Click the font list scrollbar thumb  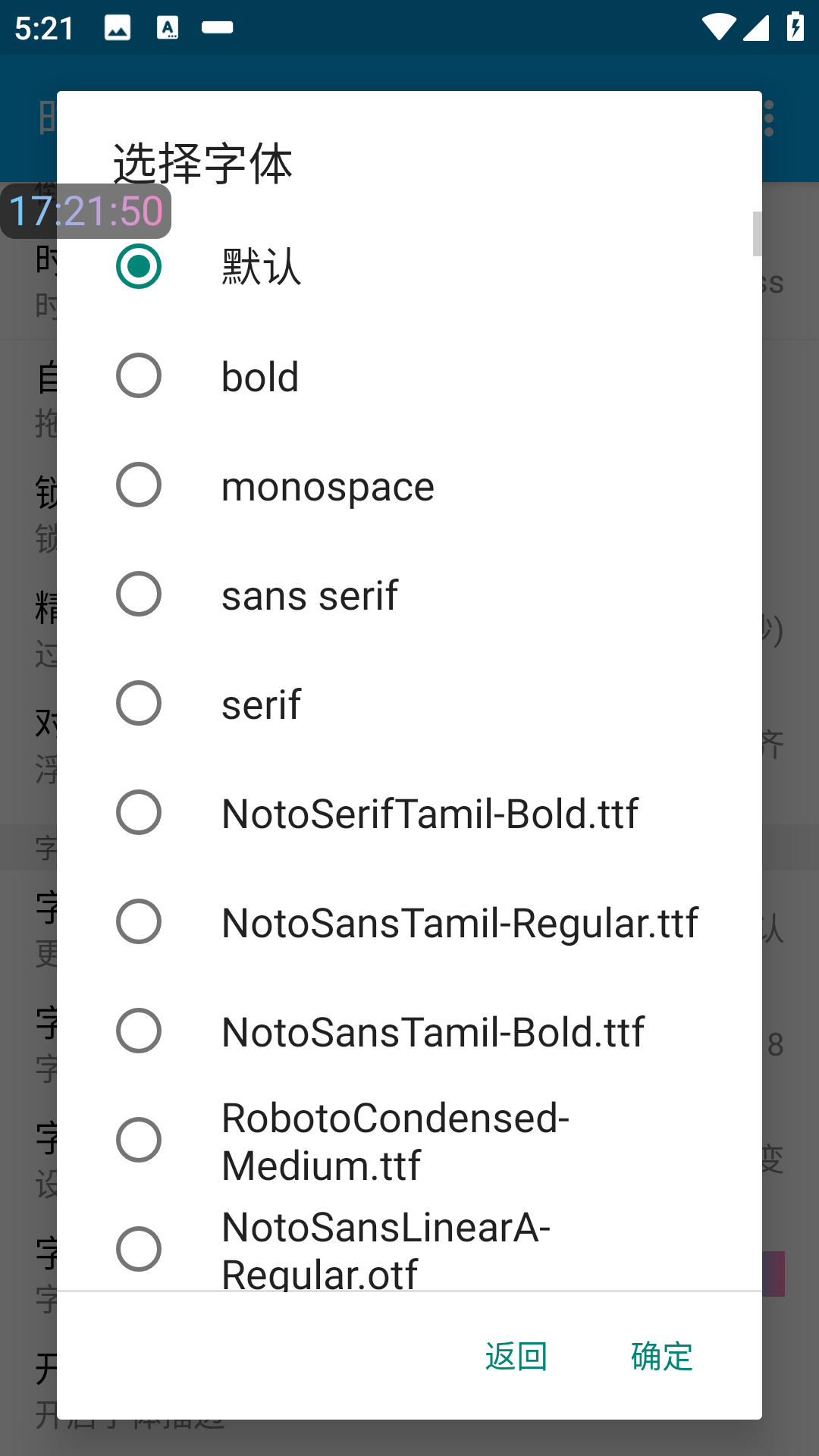757,234
